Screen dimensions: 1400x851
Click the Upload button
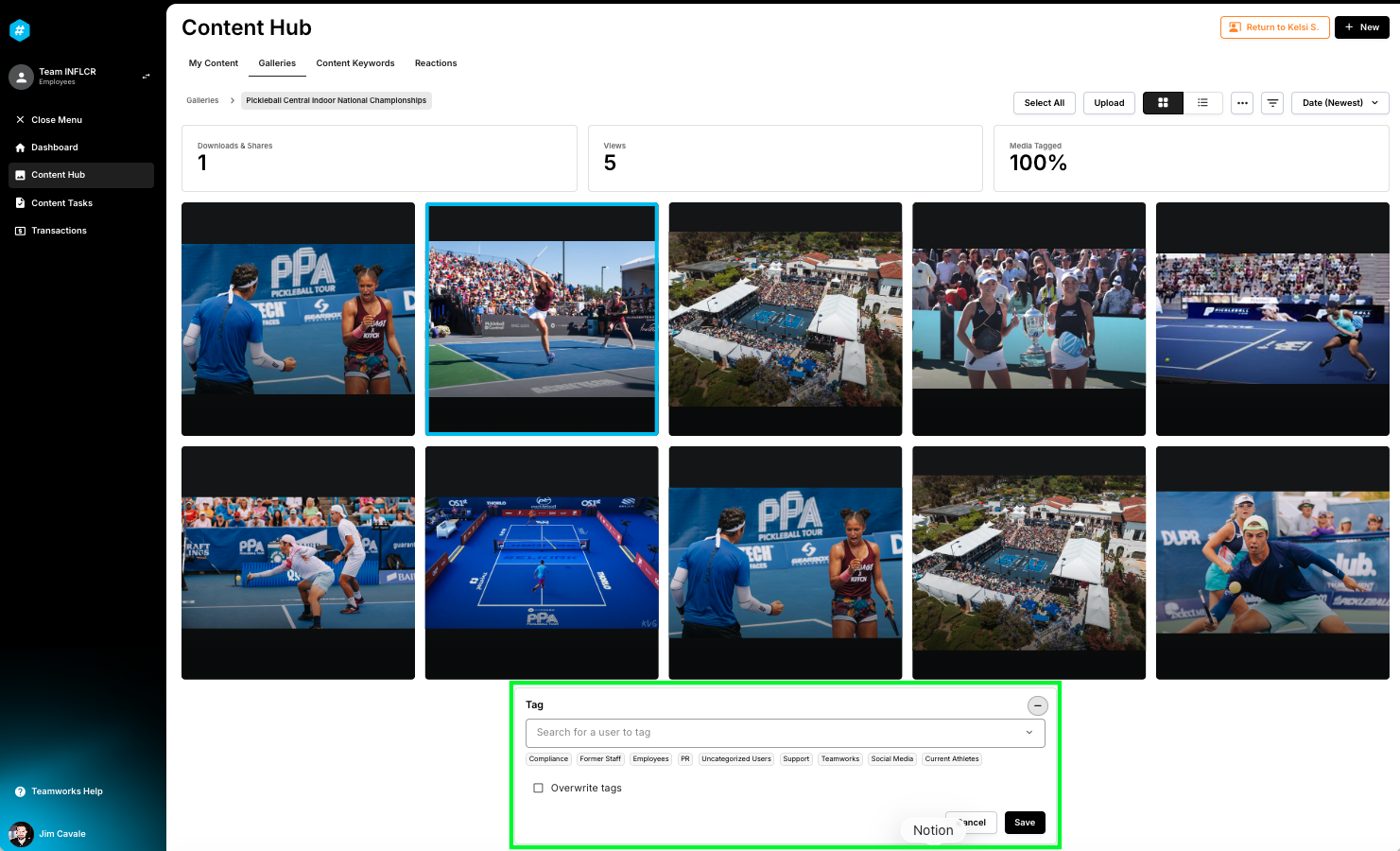(1109, 103)
